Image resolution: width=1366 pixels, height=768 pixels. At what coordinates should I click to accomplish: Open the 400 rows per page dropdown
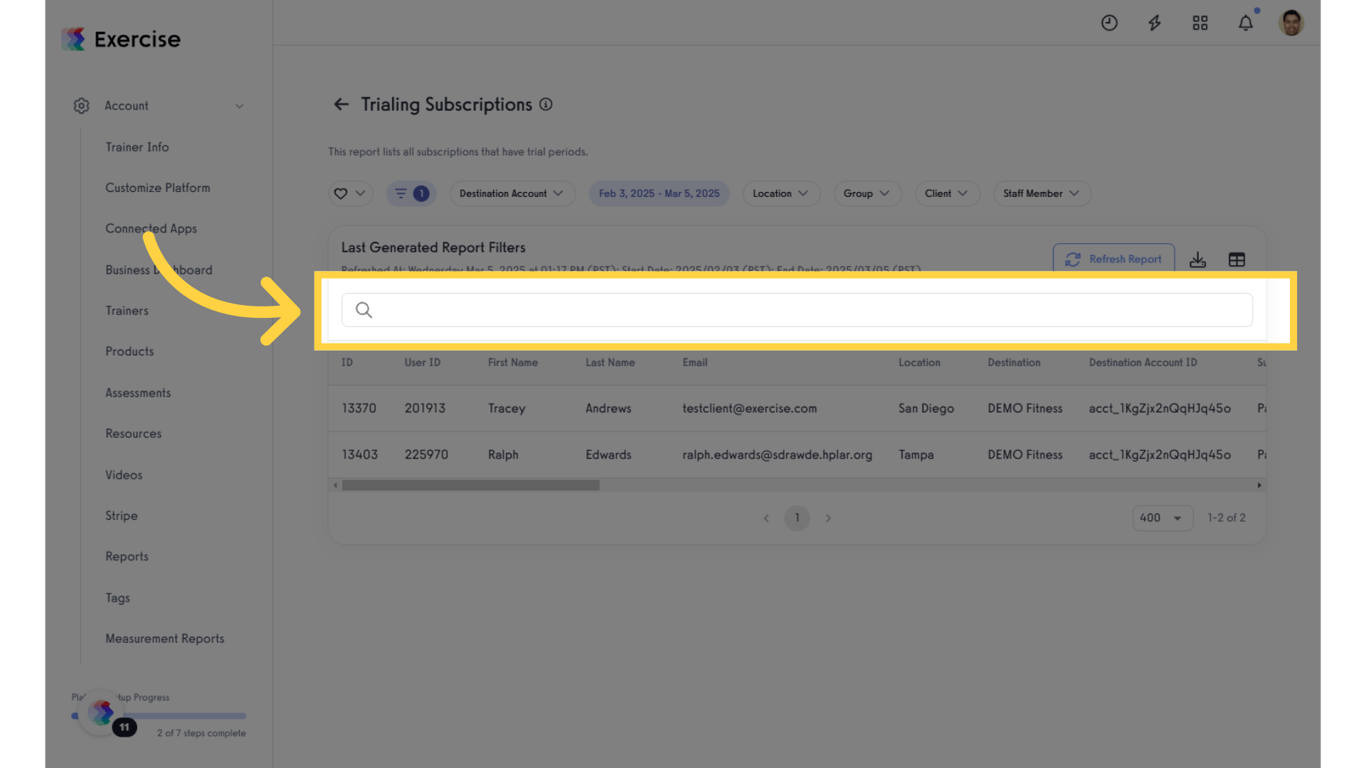(1162, 518)
